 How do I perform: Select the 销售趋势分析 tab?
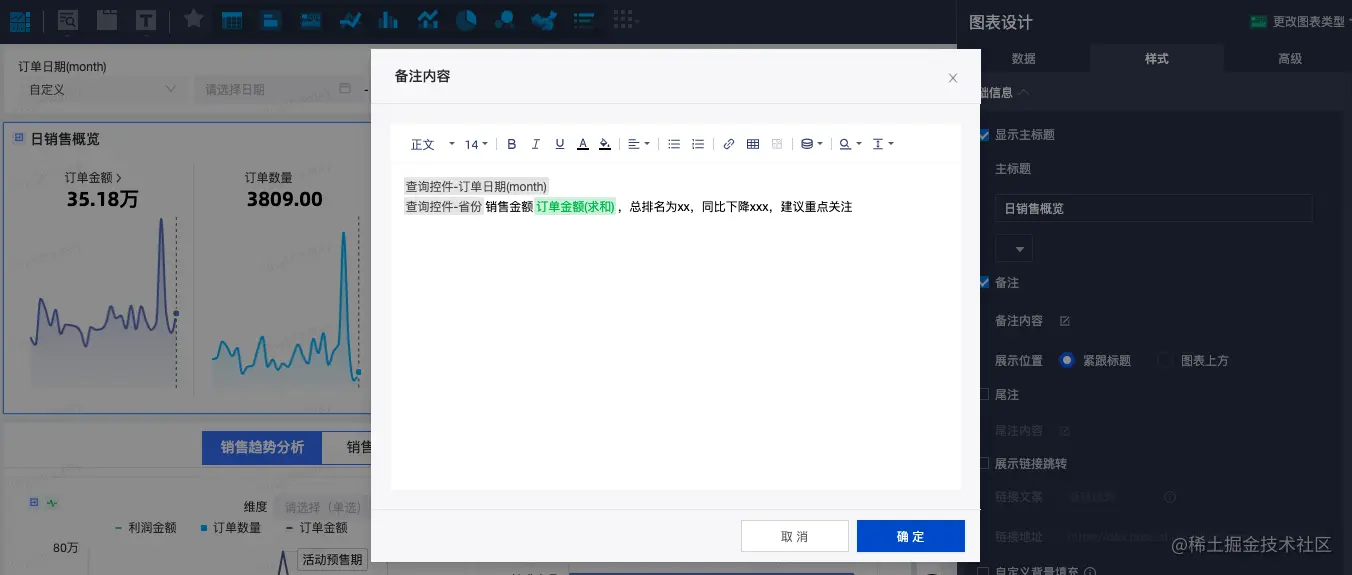point(262,447)
